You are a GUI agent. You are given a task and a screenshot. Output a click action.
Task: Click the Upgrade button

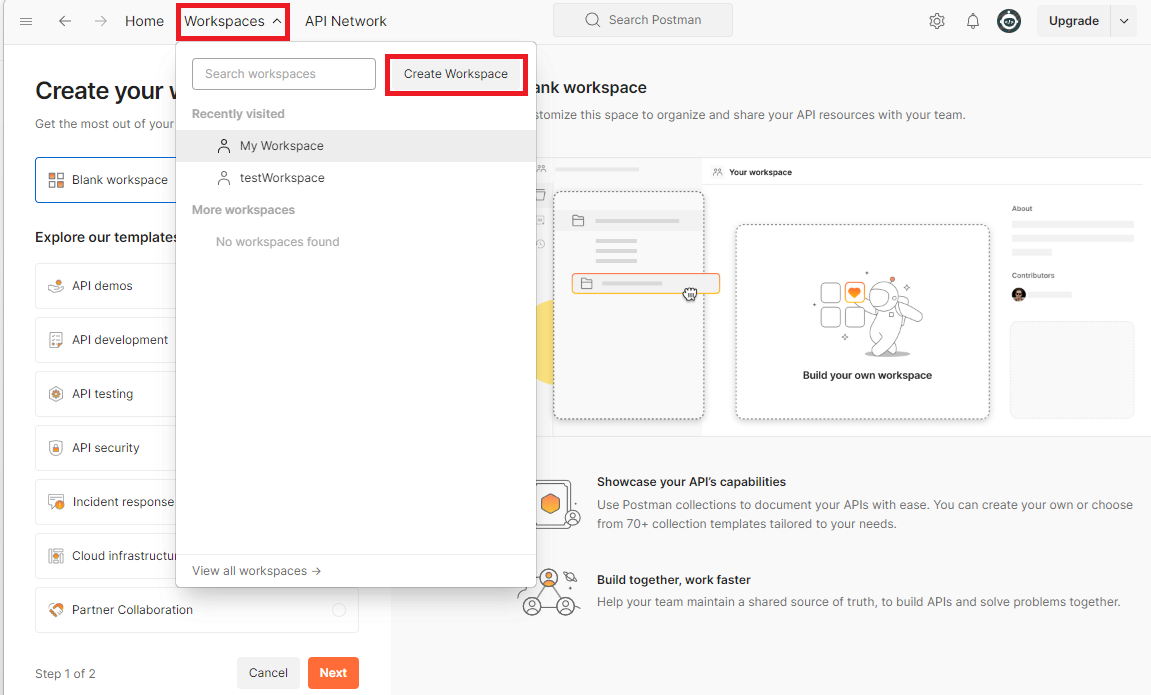(x=1073, y=21)
